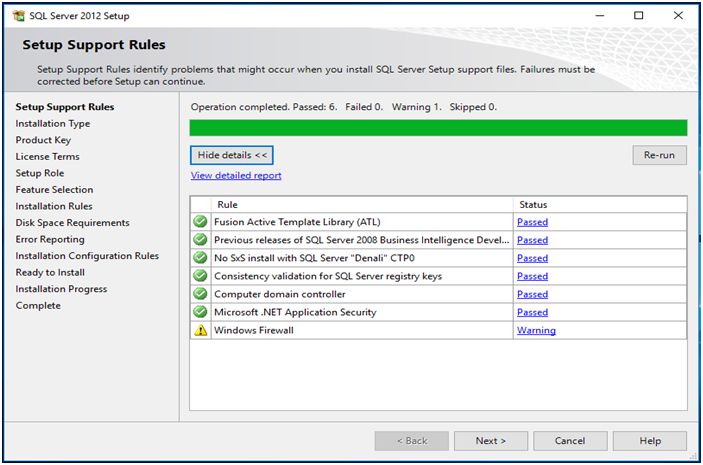Select Installation Type step in sidebar
Image resolution: width=703 pixels, height=465 pixels.
53,124
